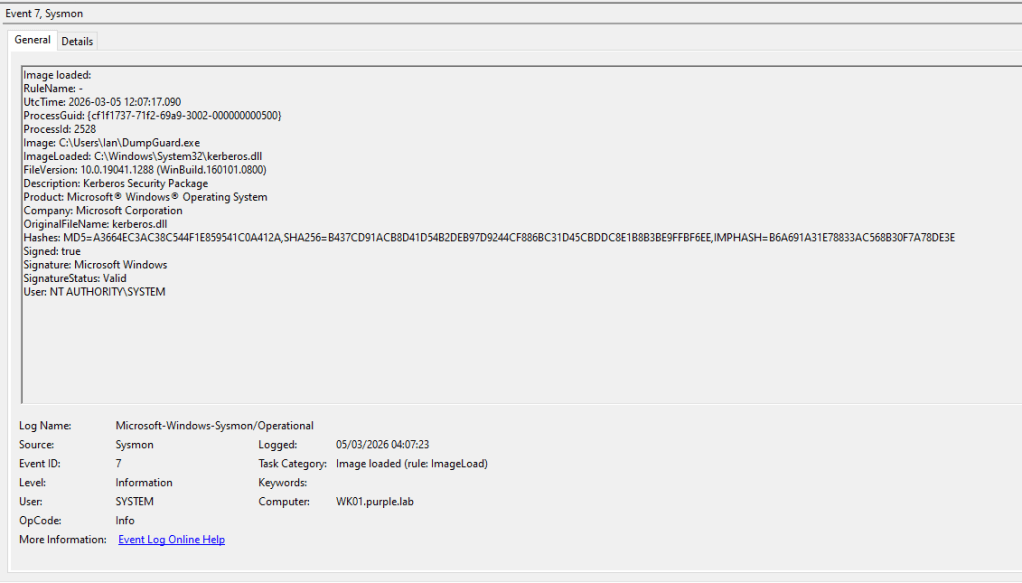Click the SignatureStatus: Valid line
Image resolution: width=1022 pixels, height=583 pixels.
pyautogui.click(x=73, y=278)
